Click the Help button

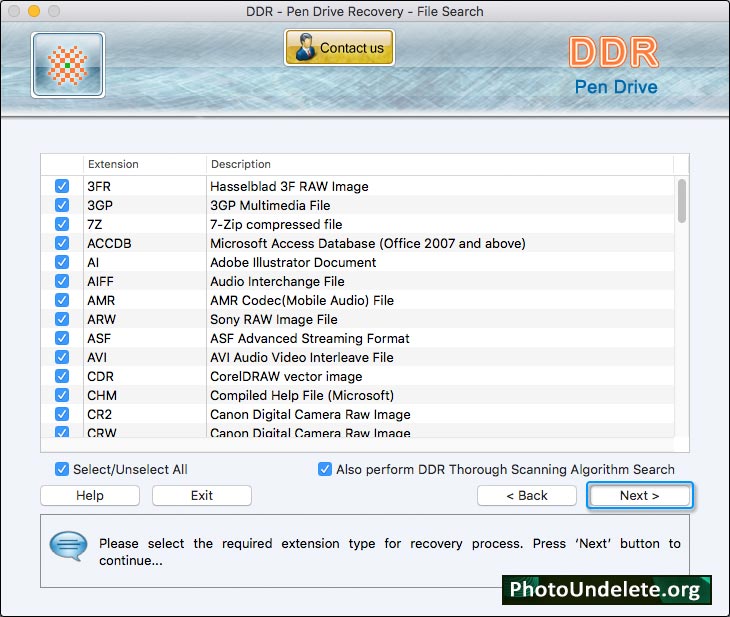(90, 495)
